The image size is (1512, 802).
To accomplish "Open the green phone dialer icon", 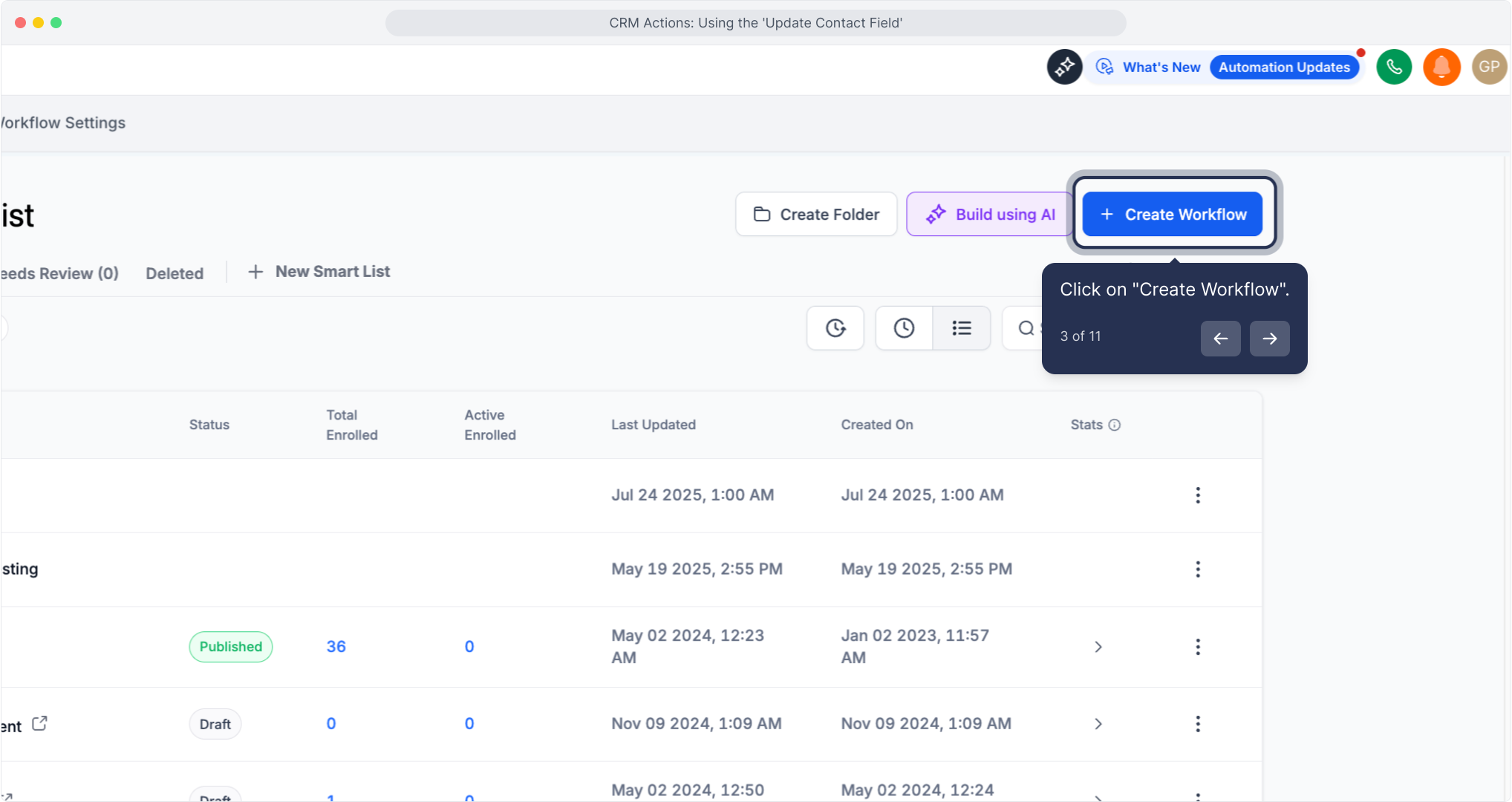I will [1394, 67].
